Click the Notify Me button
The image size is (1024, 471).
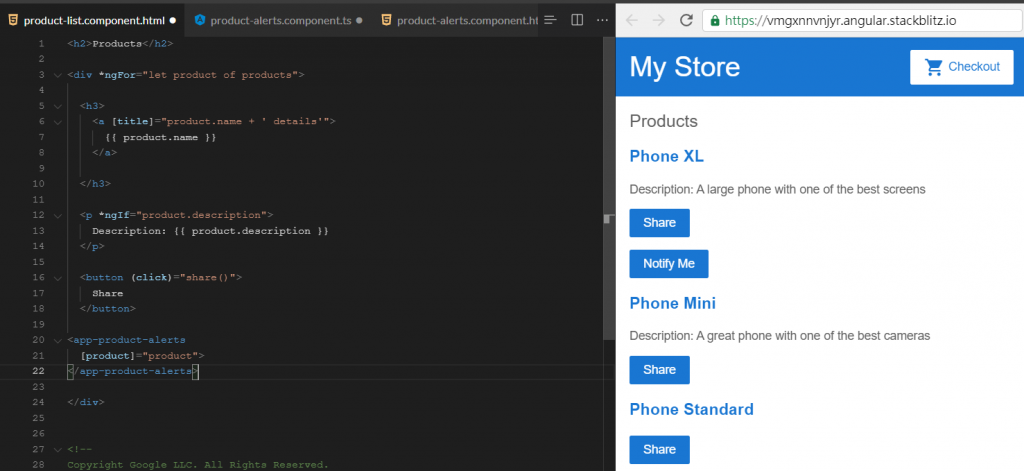click(669, 263)
